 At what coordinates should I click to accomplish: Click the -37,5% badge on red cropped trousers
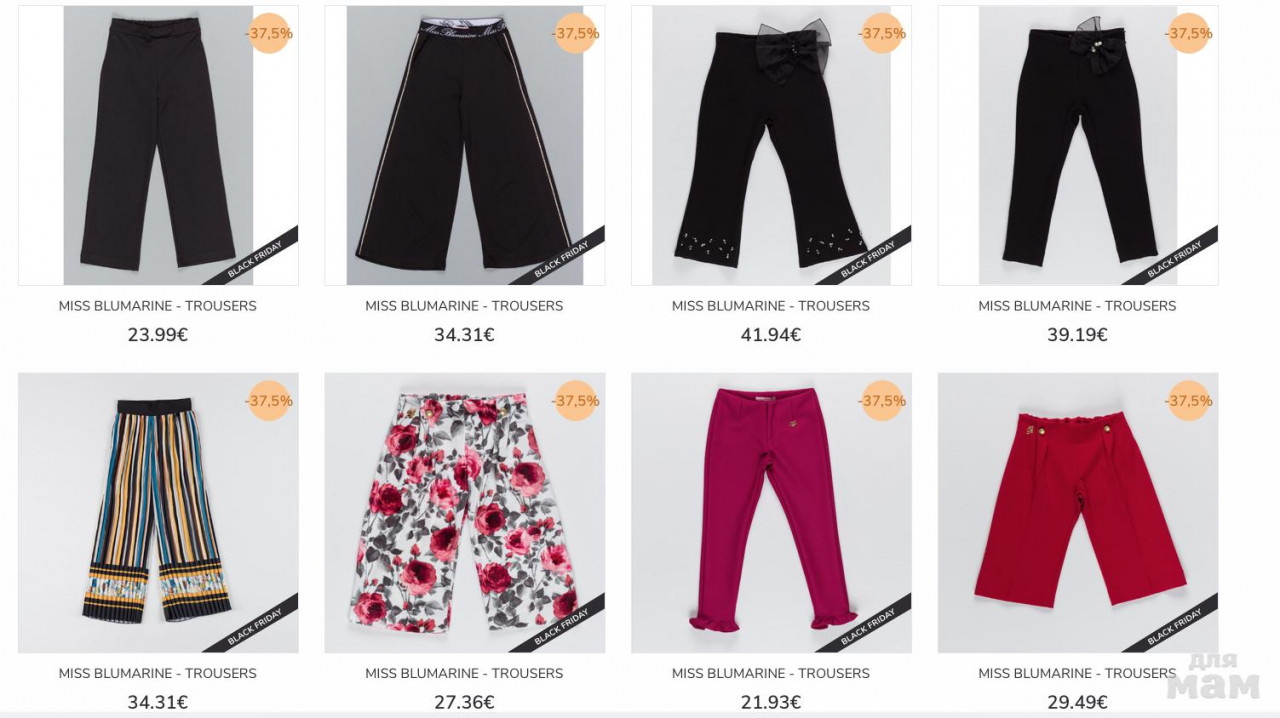click(1189, 401)
